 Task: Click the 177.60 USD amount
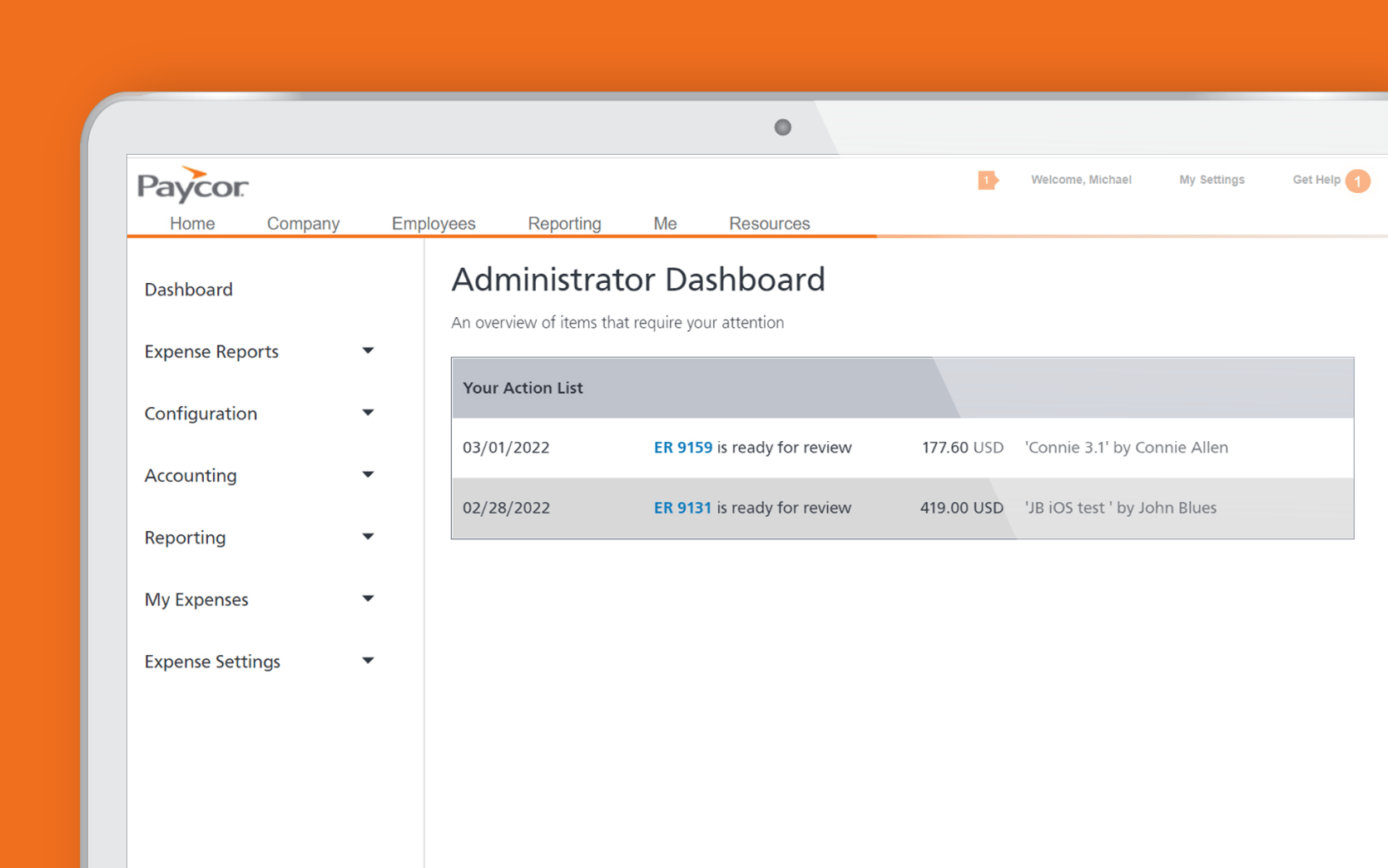tap(962, 448)
